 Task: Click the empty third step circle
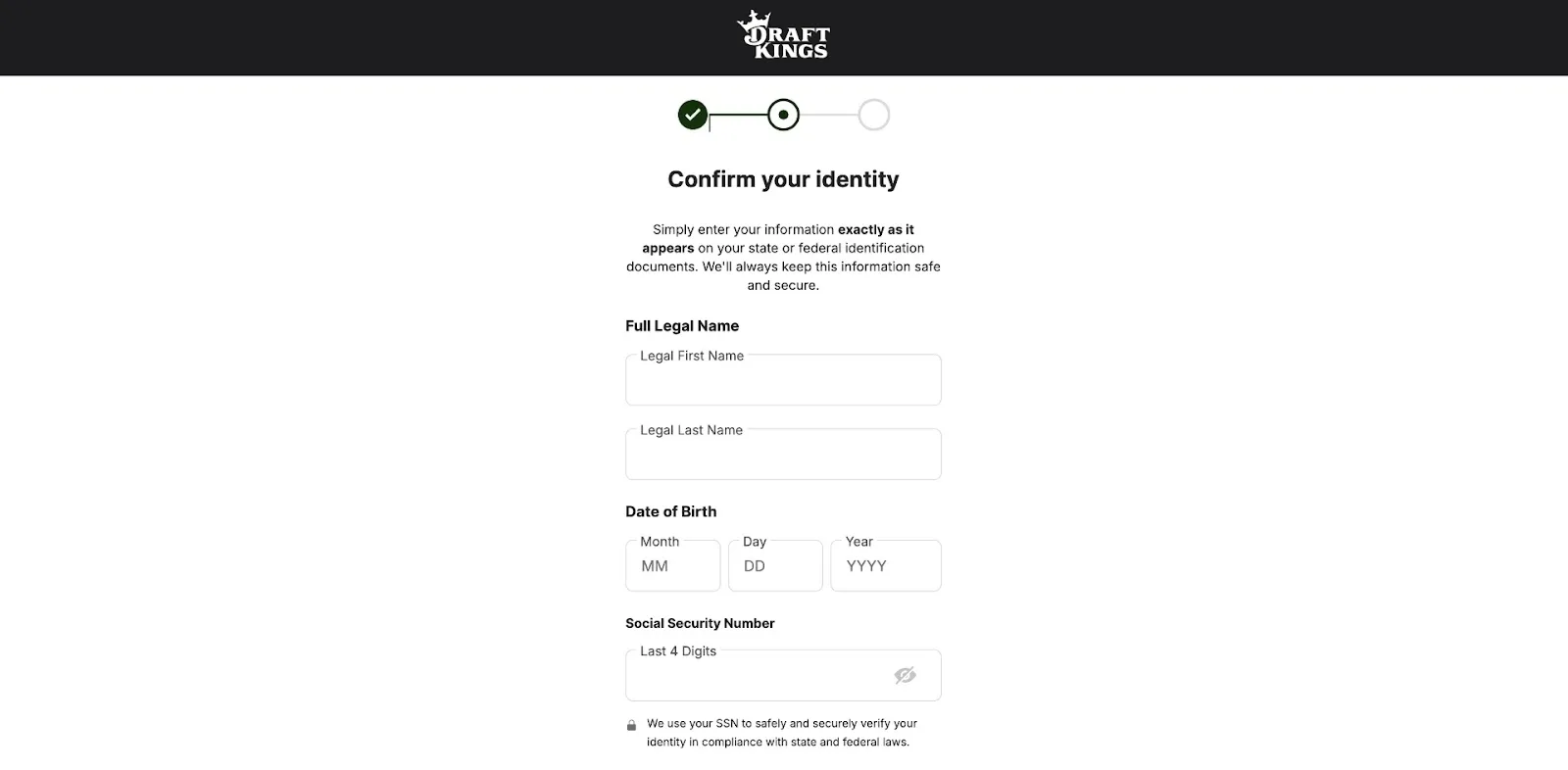(x=873, y=116)
